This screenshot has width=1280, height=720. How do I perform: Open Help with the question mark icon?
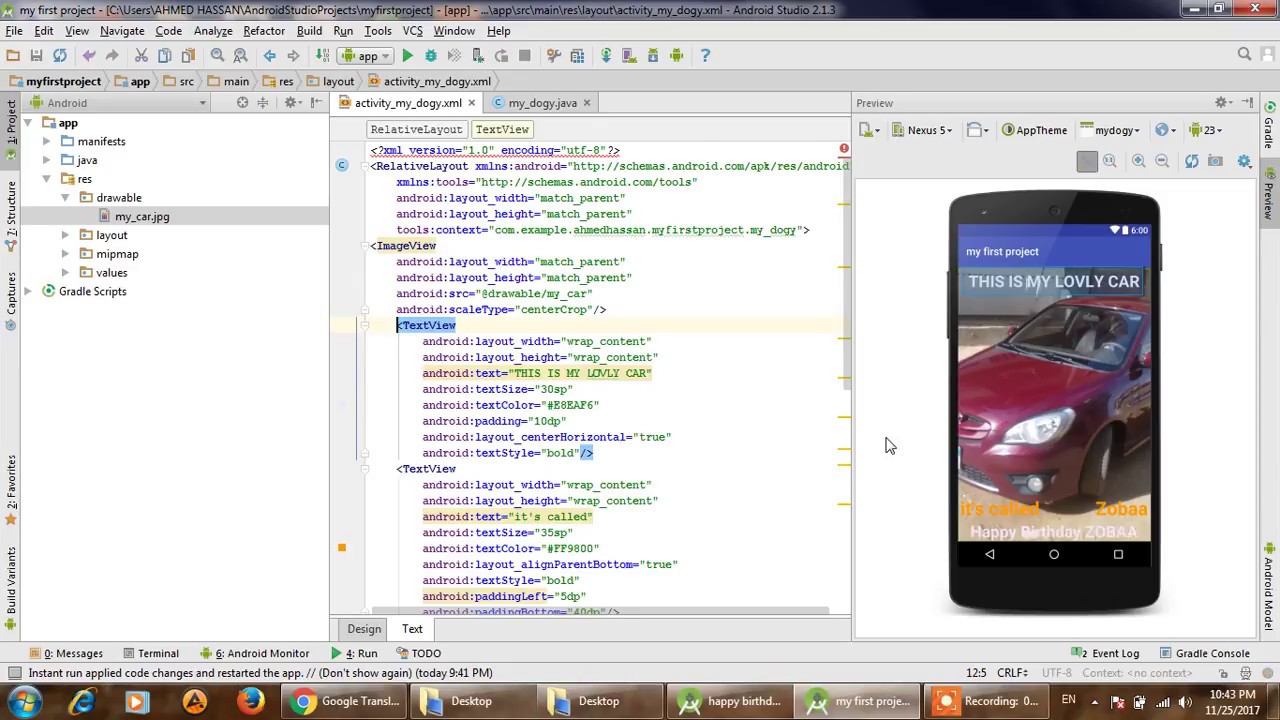click(x=705, y=56)
